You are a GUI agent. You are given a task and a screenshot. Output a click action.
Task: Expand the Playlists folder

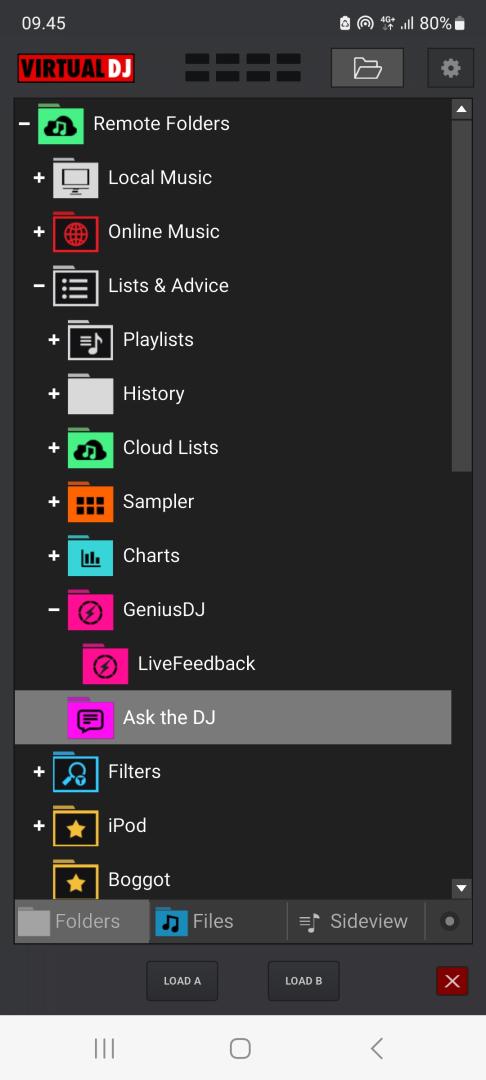click(x=54, y=340)
